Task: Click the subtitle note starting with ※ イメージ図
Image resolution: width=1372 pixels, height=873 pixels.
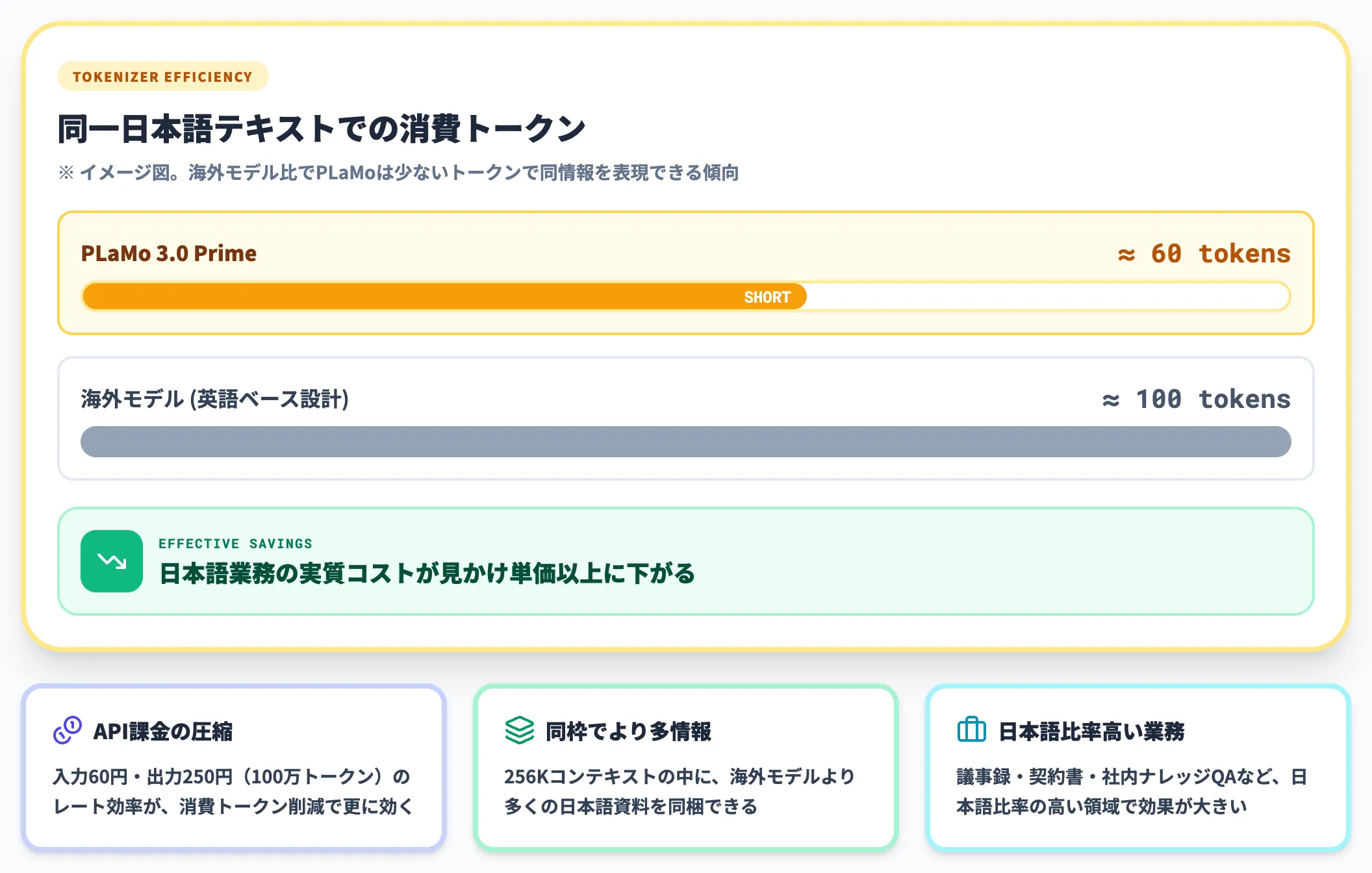Action: tap(398, 173)
